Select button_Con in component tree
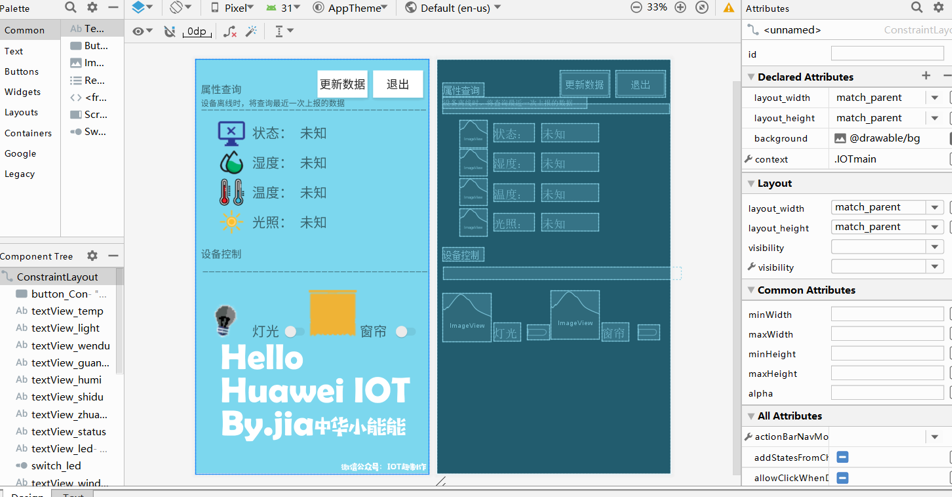The image size is (952, 497). click(x=61, y=294)
